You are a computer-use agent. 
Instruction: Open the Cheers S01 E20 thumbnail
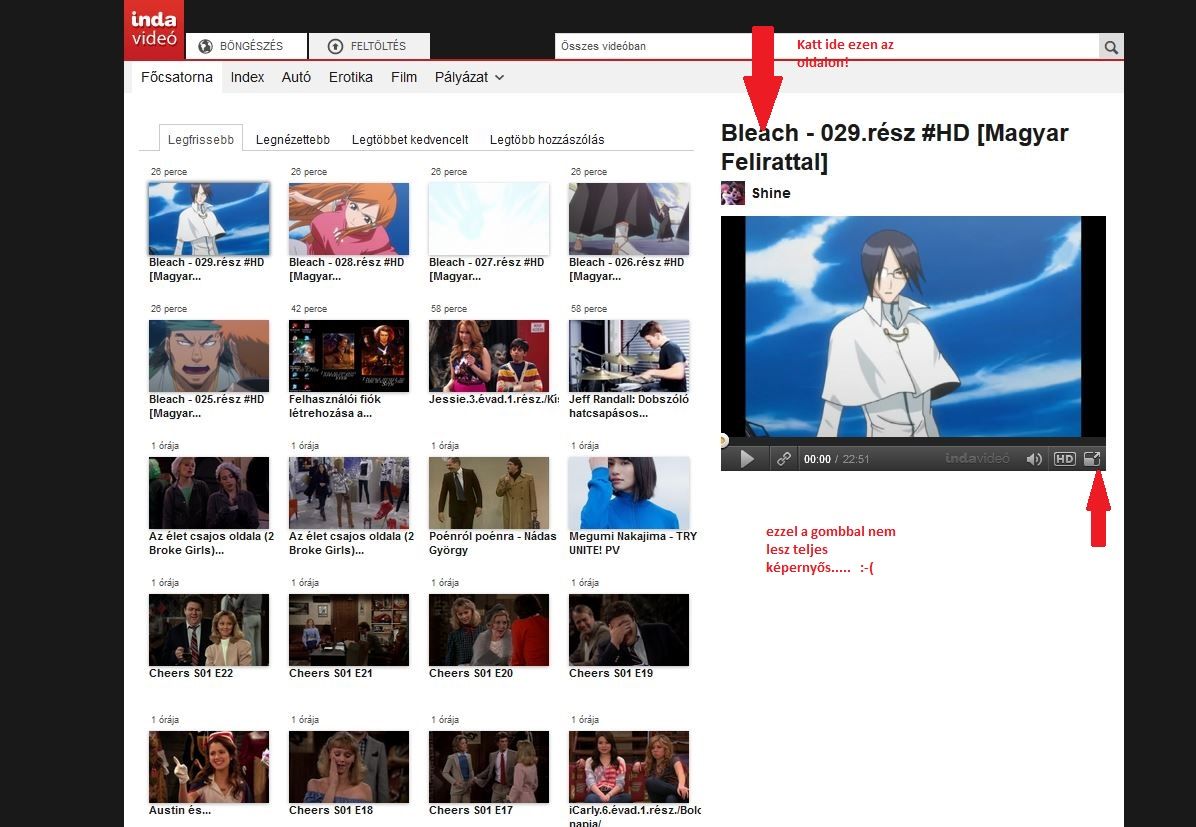coord(489,630)
